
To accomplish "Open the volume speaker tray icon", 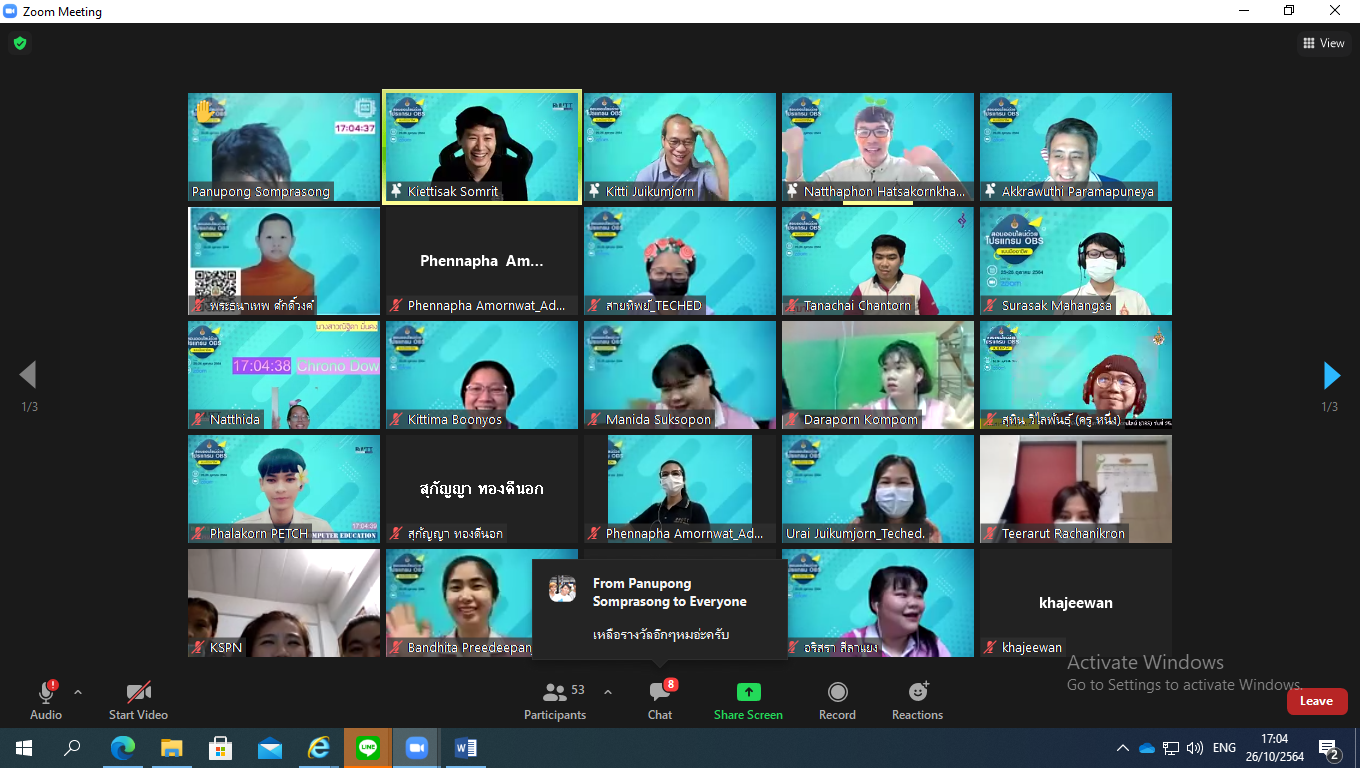I will (1195, 748).
